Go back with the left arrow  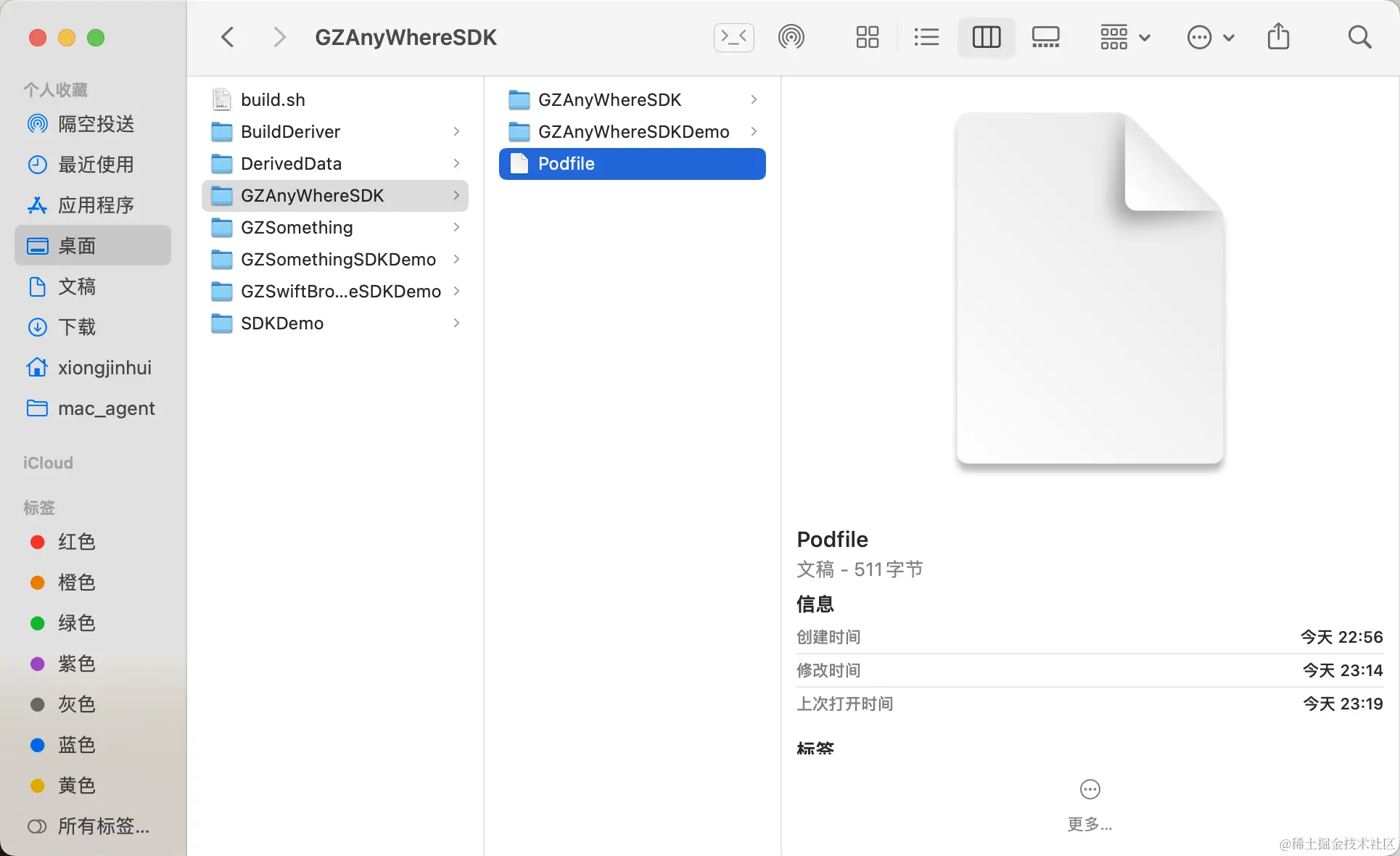click(x=228, y=37)
